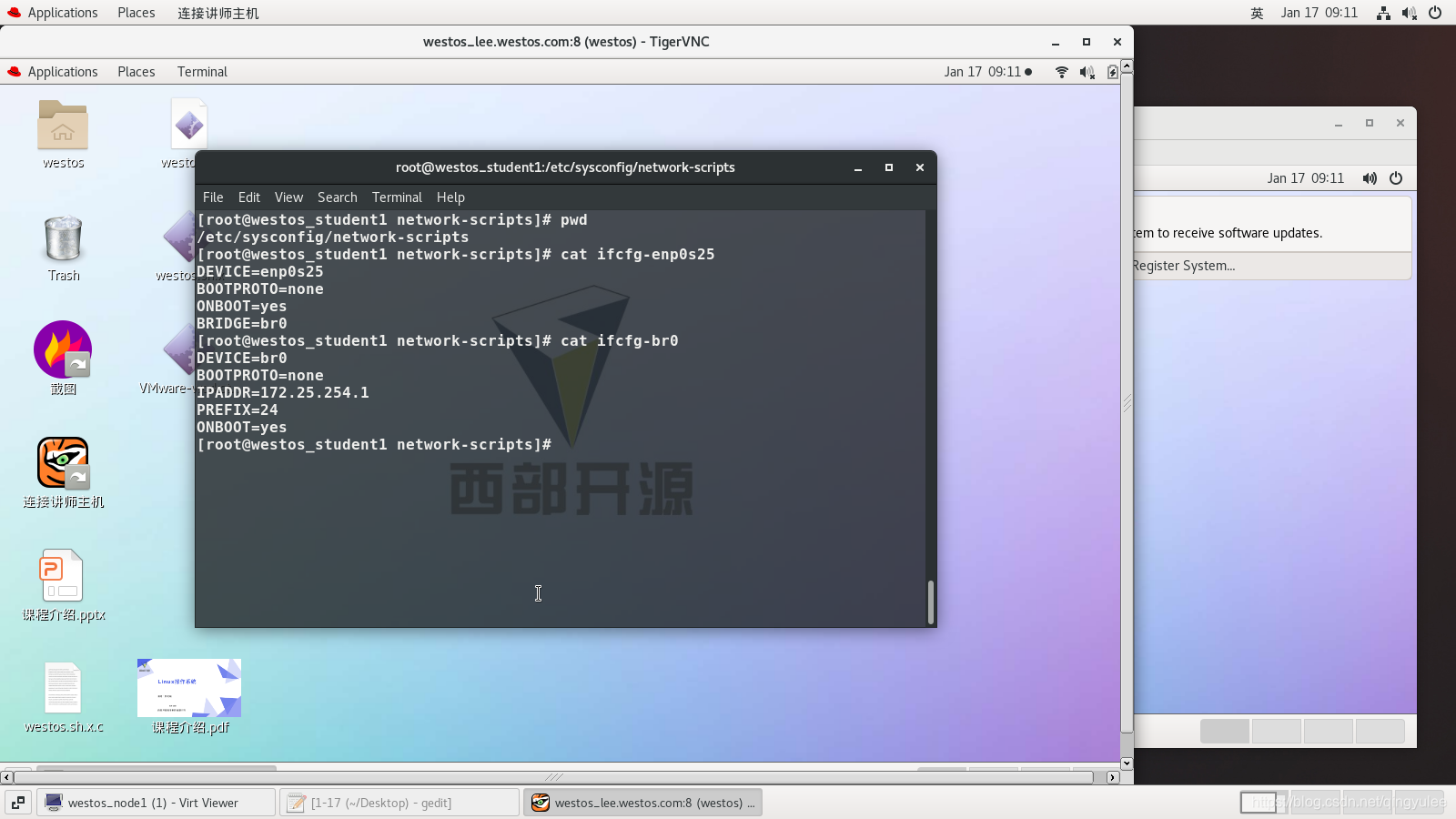Open the host clock Jan 17 09:11
The width and height of the screenshot is (1456, 819).
pyautogui.click(x=1319, y=13)
